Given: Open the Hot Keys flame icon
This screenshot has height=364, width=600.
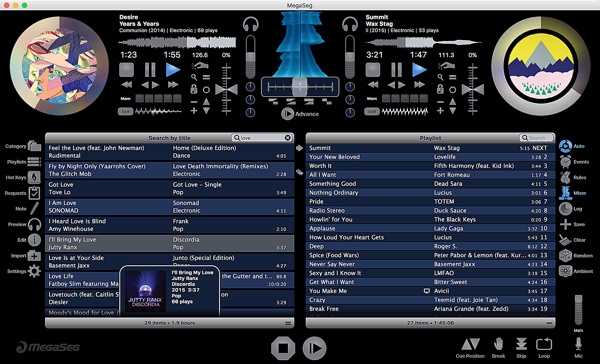Looking at the screenshot, I should click(34, 177).
